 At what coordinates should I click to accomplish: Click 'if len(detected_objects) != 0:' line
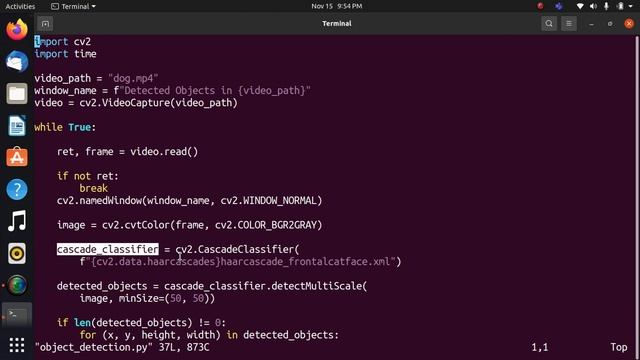(141, 323)
